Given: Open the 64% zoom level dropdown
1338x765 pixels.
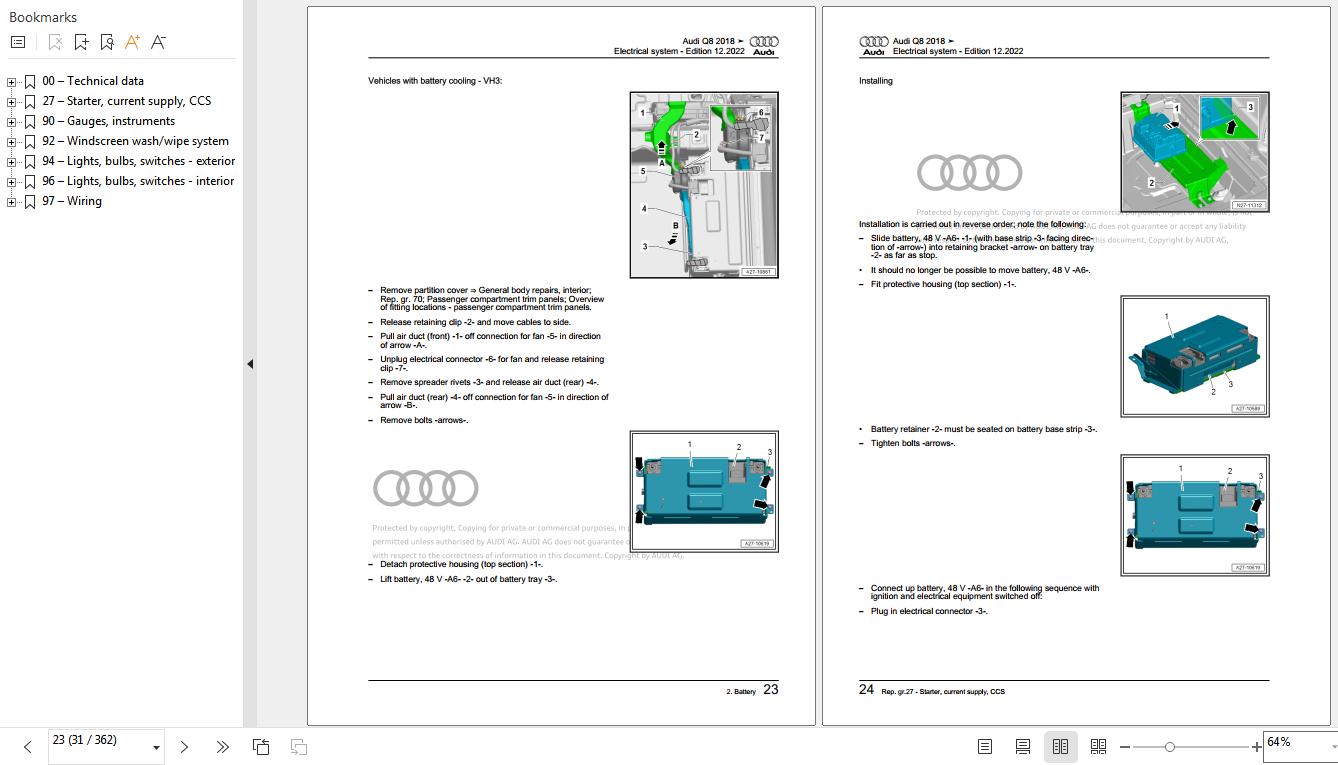Looking at the screenshot, I should 1332,748.
